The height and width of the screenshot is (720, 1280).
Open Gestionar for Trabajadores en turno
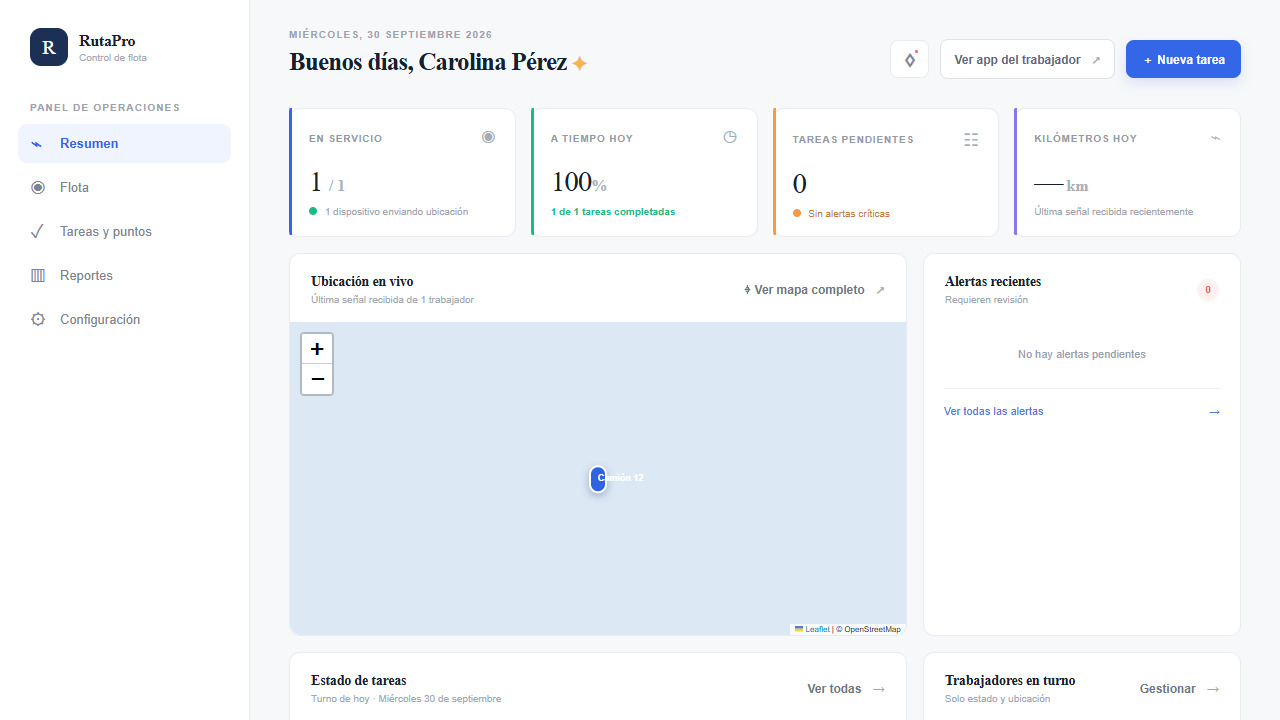click(1179, 689)
